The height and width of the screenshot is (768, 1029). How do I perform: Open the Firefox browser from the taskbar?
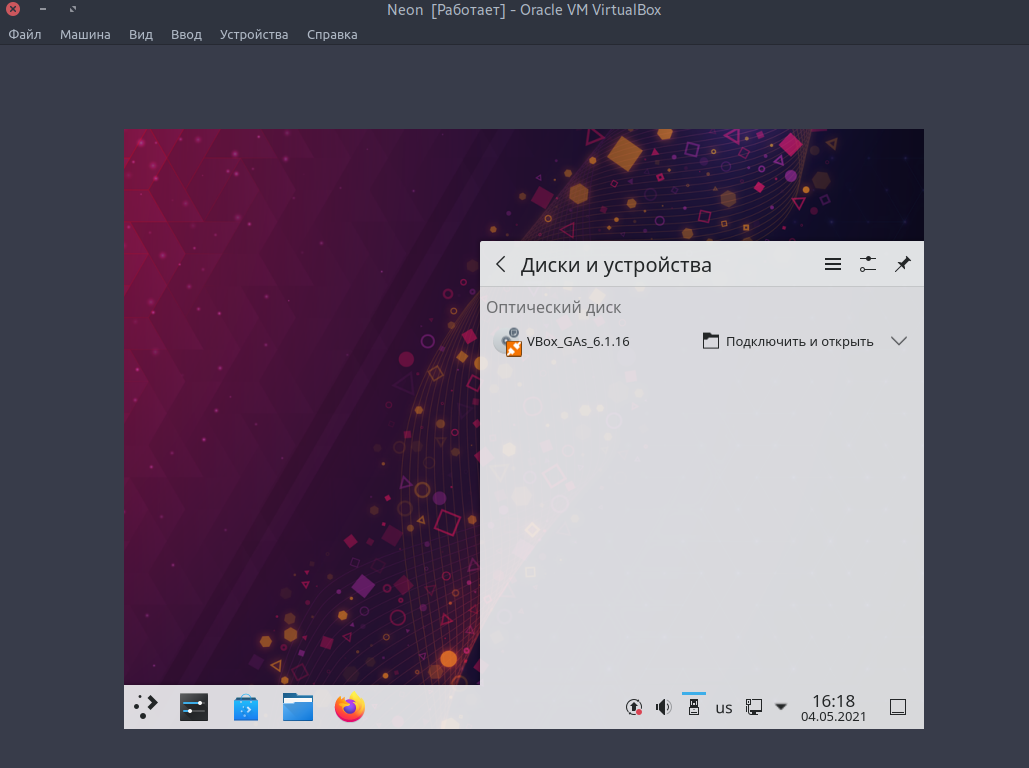[x=349, y=707]
